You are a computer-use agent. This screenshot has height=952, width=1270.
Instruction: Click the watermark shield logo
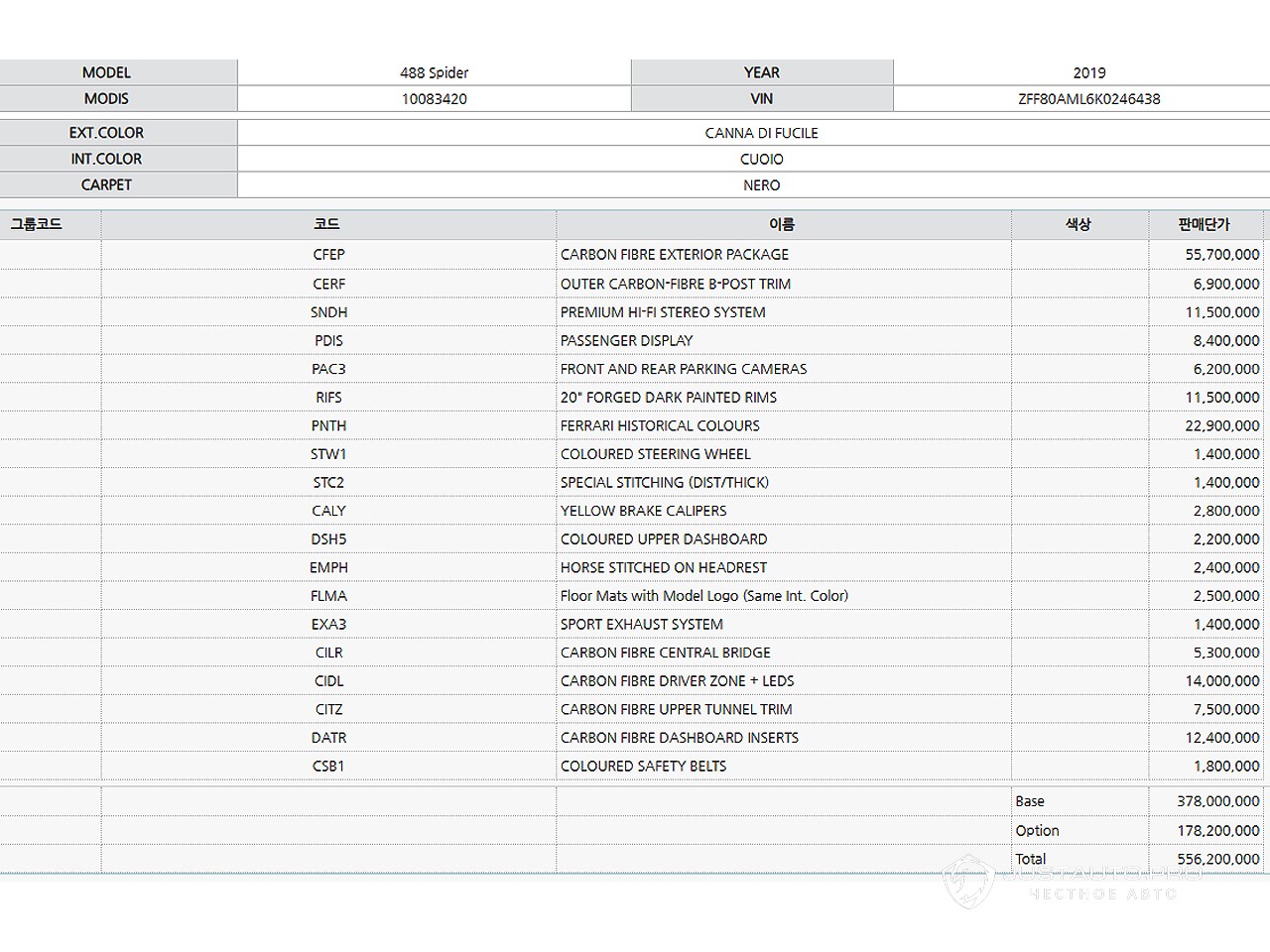(x=968, y=881)
